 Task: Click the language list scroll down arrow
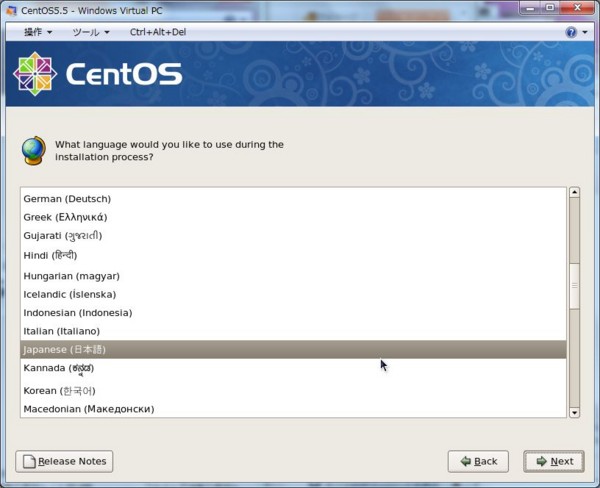click(x=574, y=413)
